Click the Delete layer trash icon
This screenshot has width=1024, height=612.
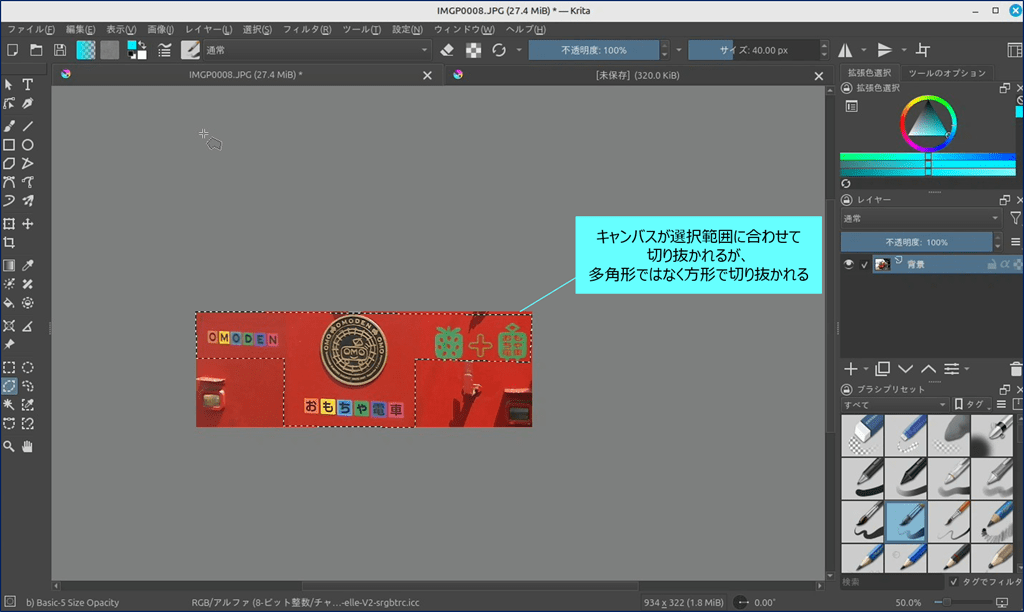[x=1016, y=369]
